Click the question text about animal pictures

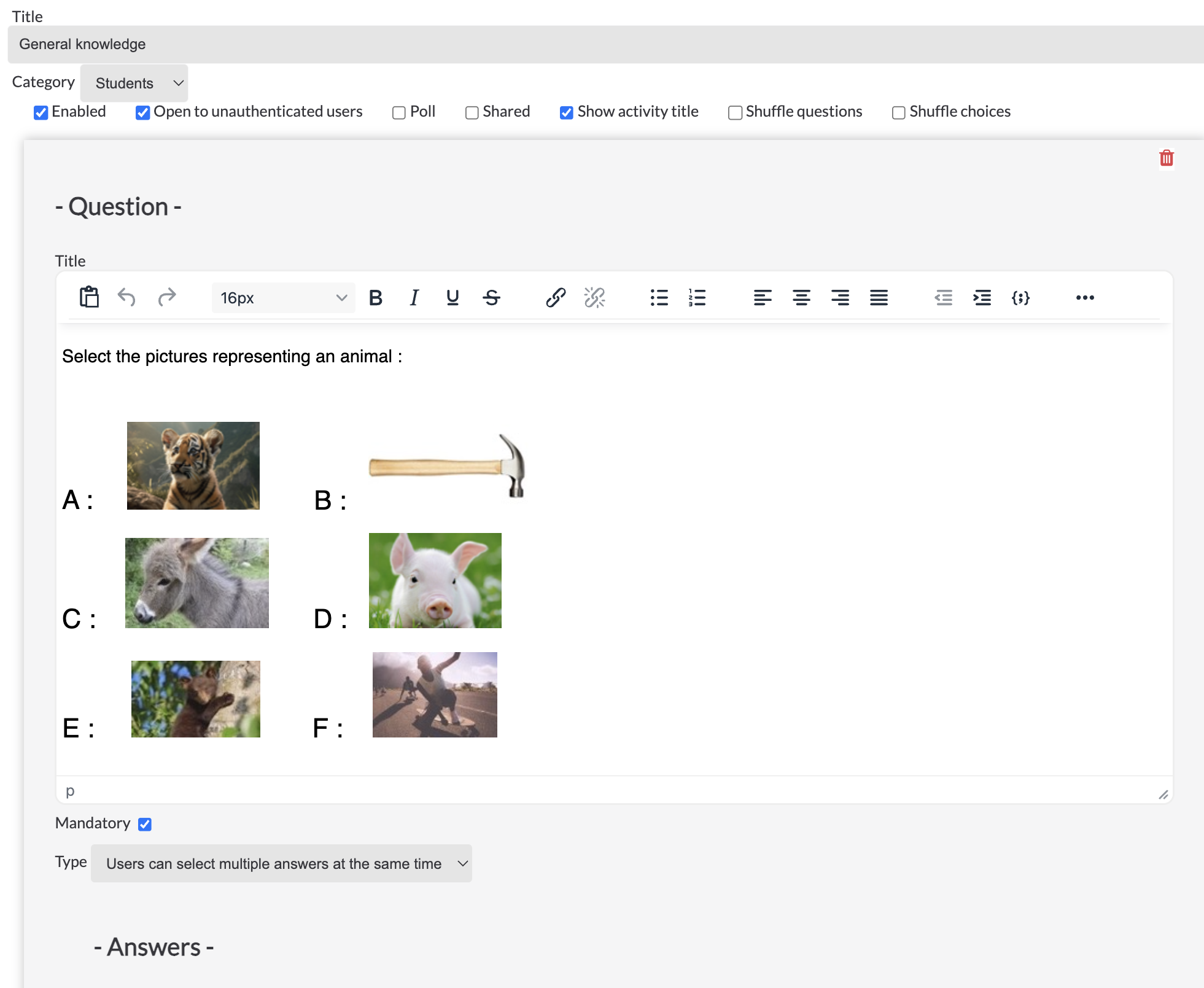[x=232, y=356]
